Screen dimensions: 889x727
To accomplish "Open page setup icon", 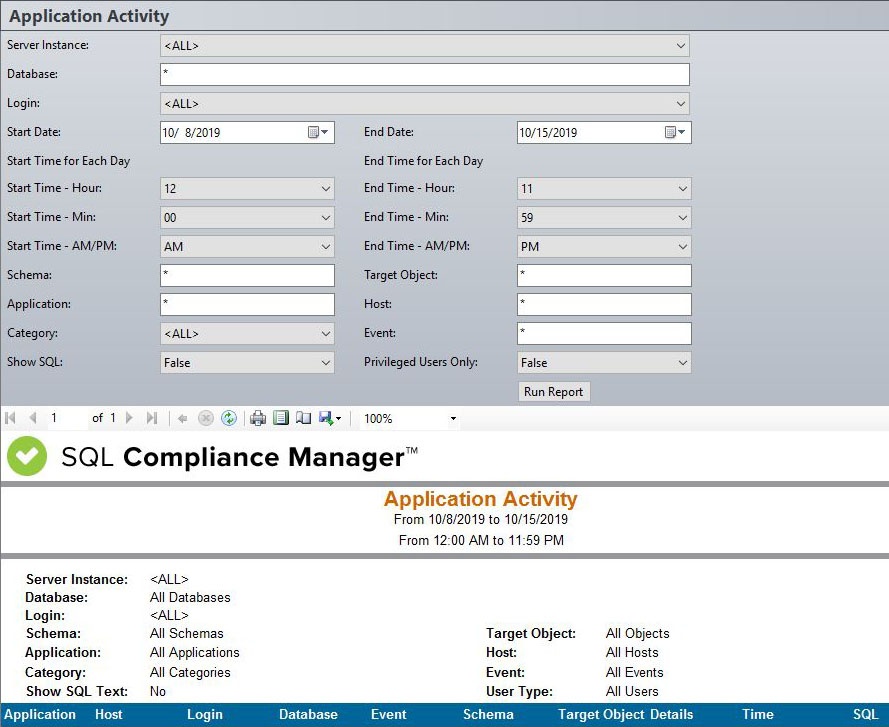I will (x=304, y=419).
